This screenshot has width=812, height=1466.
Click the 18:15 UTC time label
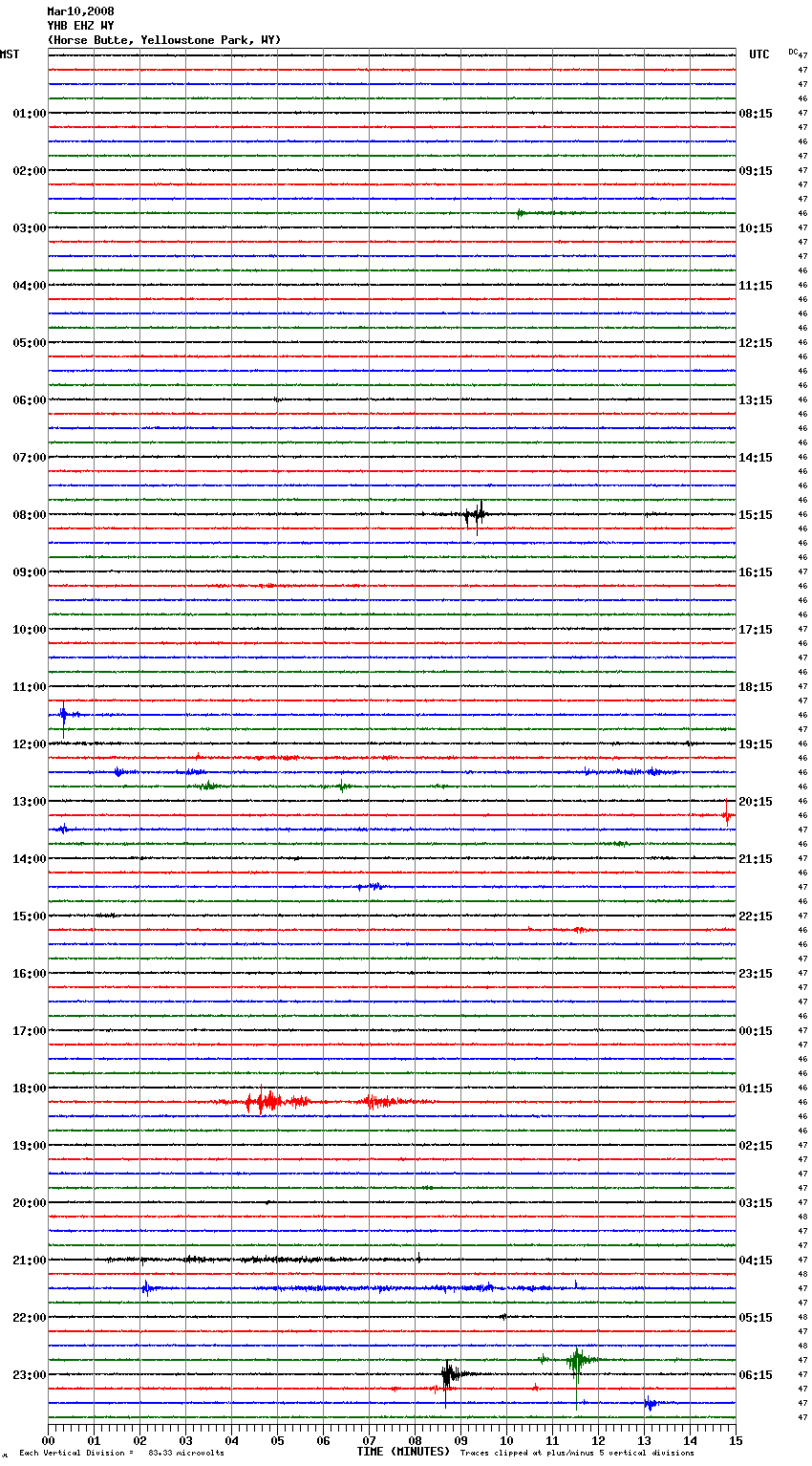click(756, 687)
